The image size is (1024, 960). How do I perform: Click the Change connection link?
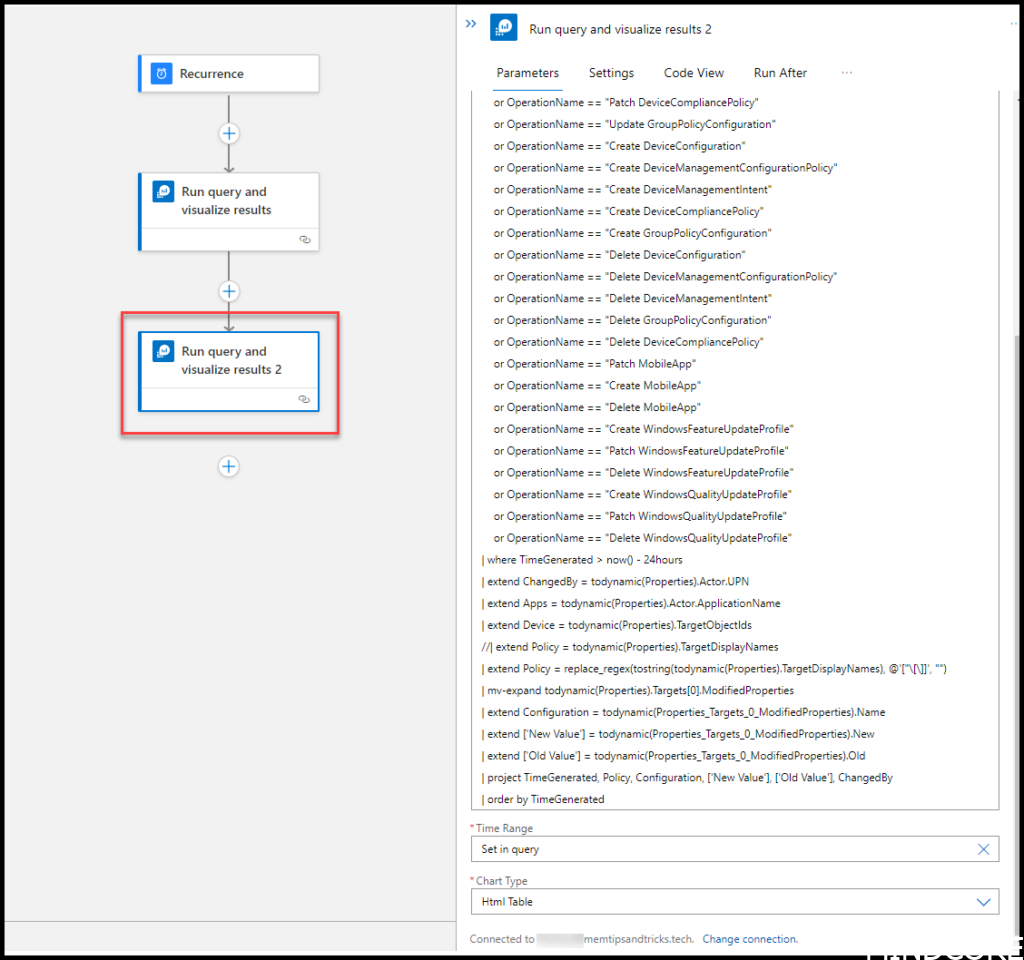pyautogui.click(x=750, y=938)
